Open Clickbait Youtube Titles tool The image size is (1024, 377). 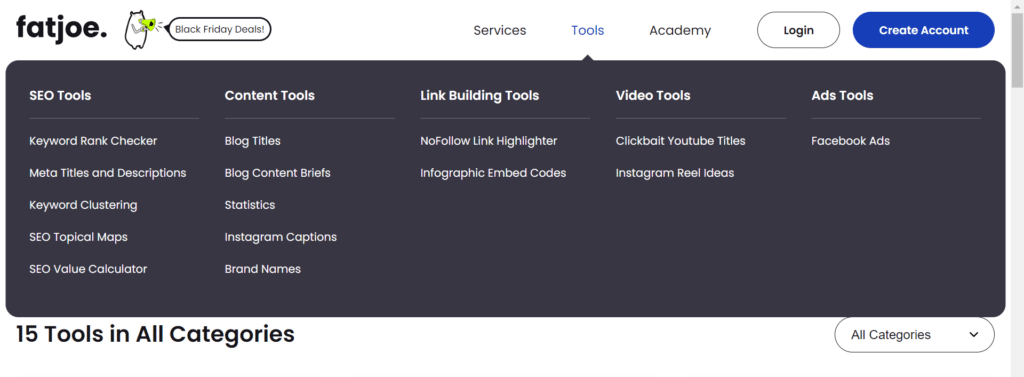coord(680,141)
